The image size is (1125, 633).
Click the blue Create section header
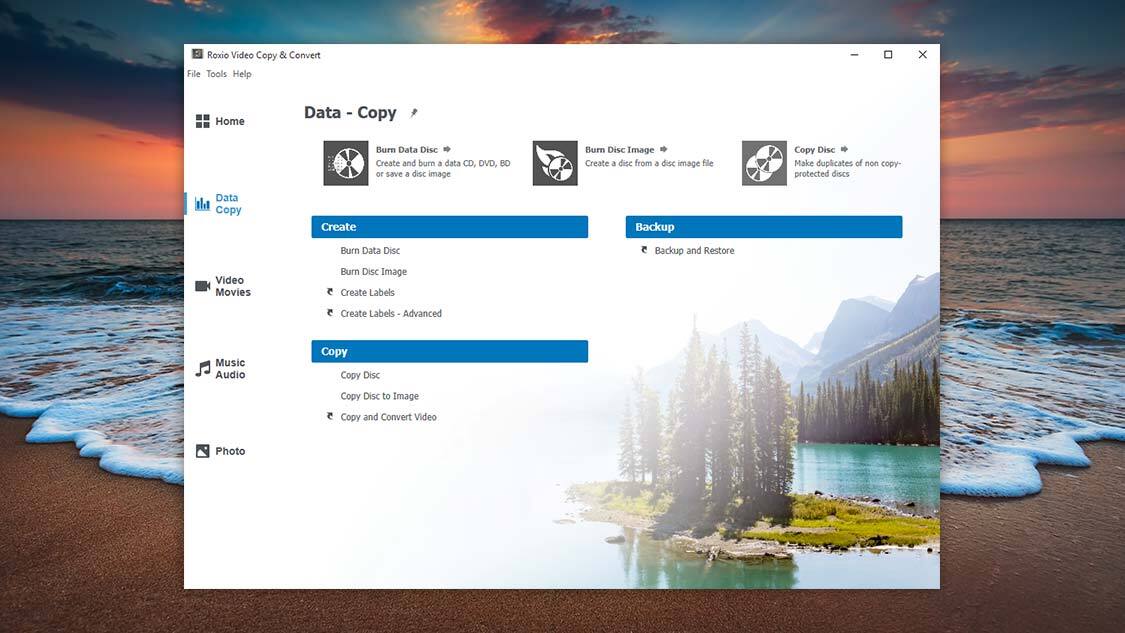[x=449, y=227]
